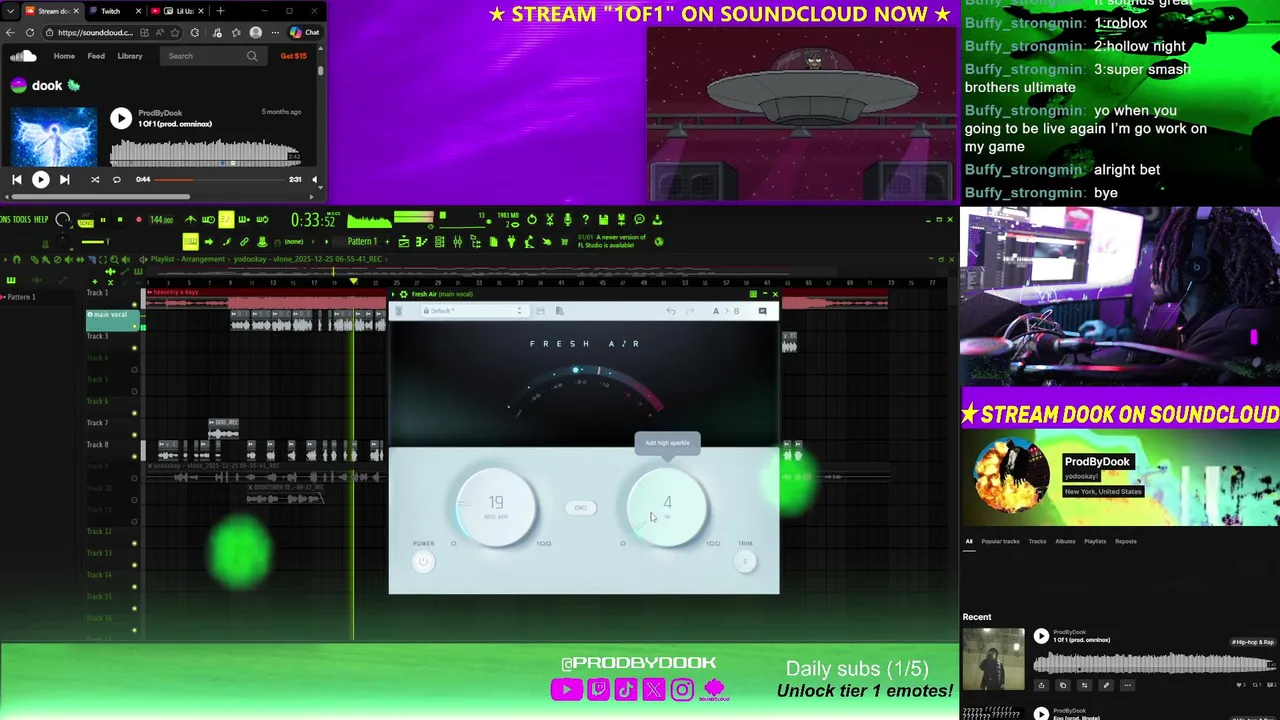Select Pattern 1 in the pattern picker
Image resolution: width=1280 pixels, height=720 pixels.
(20, 297)
